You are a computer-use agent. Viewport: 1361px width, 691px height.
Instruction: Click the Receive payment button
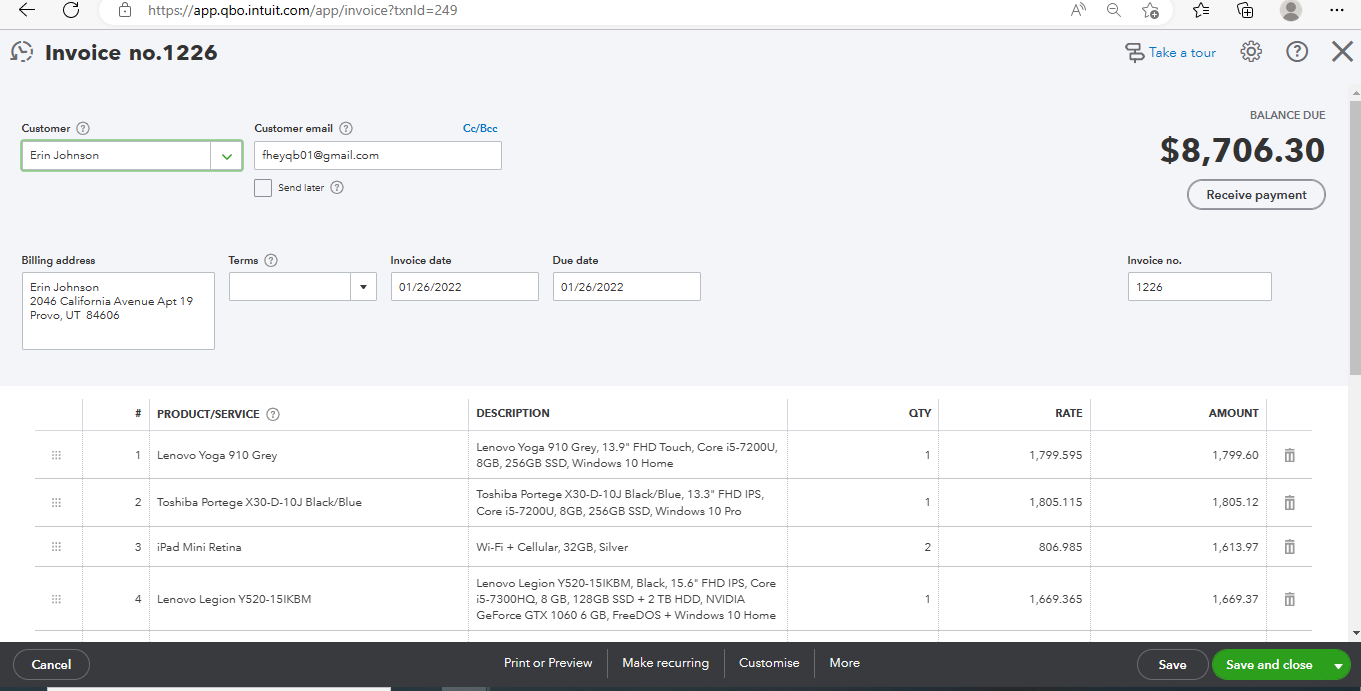1256,195
